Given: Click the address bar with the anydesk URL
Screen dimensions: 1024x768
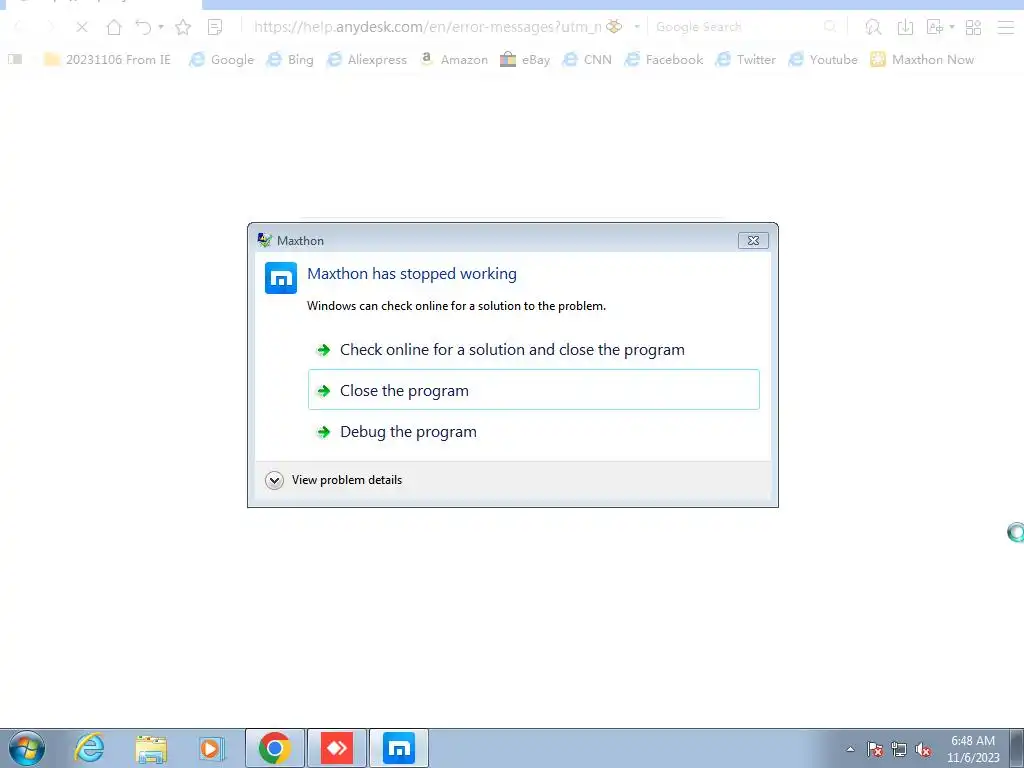Looking at the screenshot, I should [427, 27].
